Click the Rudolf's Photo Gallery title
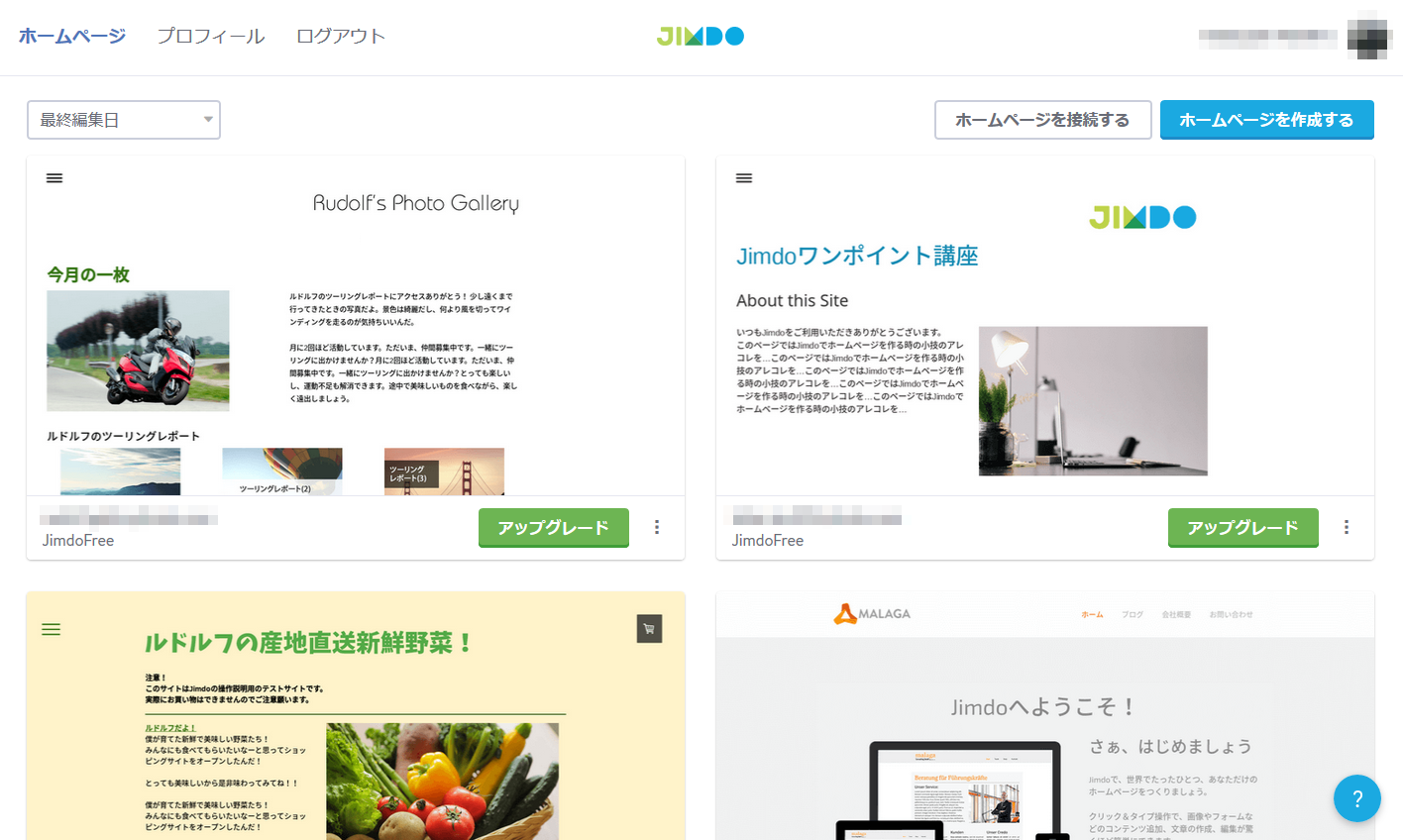1403x840 pixels. pos(416,203)
